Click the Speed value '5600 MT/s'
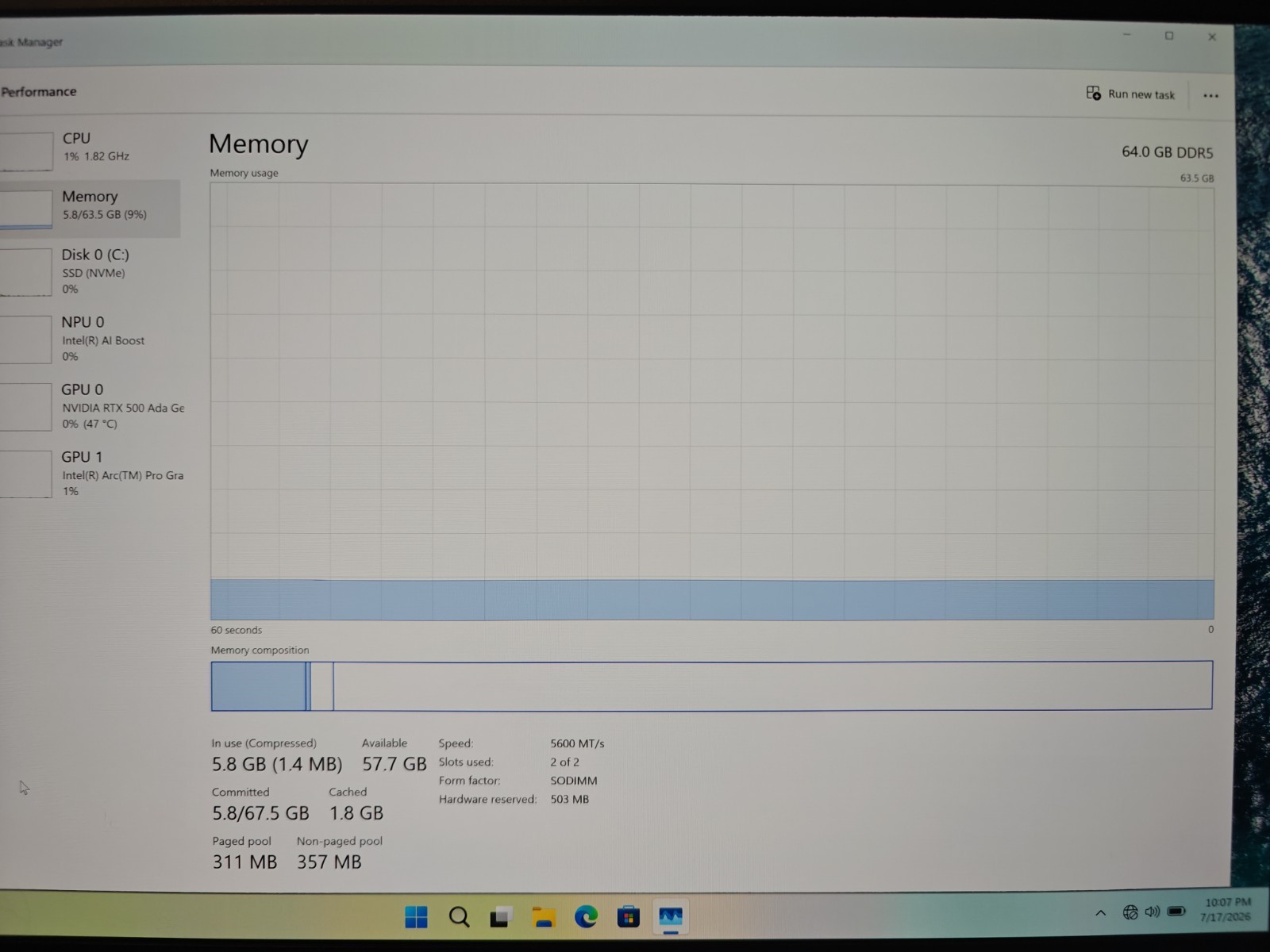The width and height of the screenshot is (1270, 952). pyautogui.click(x=577, y=743)
